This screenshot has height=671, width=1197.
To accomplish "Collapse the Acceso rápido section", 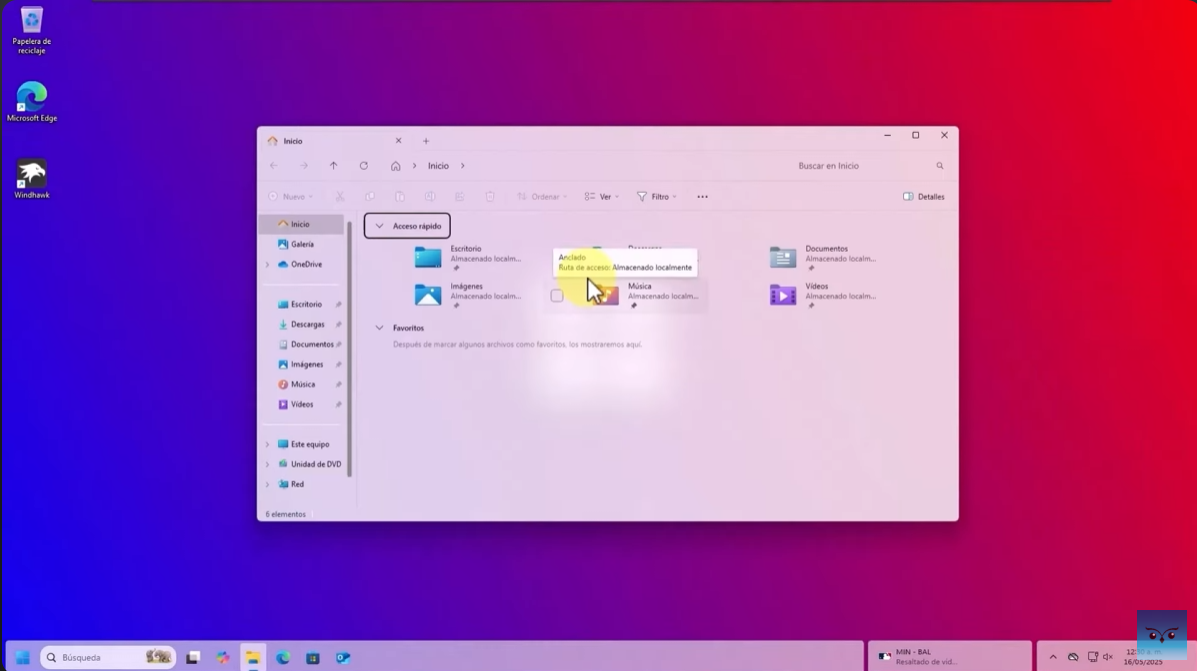I will [x=379, y=226].
